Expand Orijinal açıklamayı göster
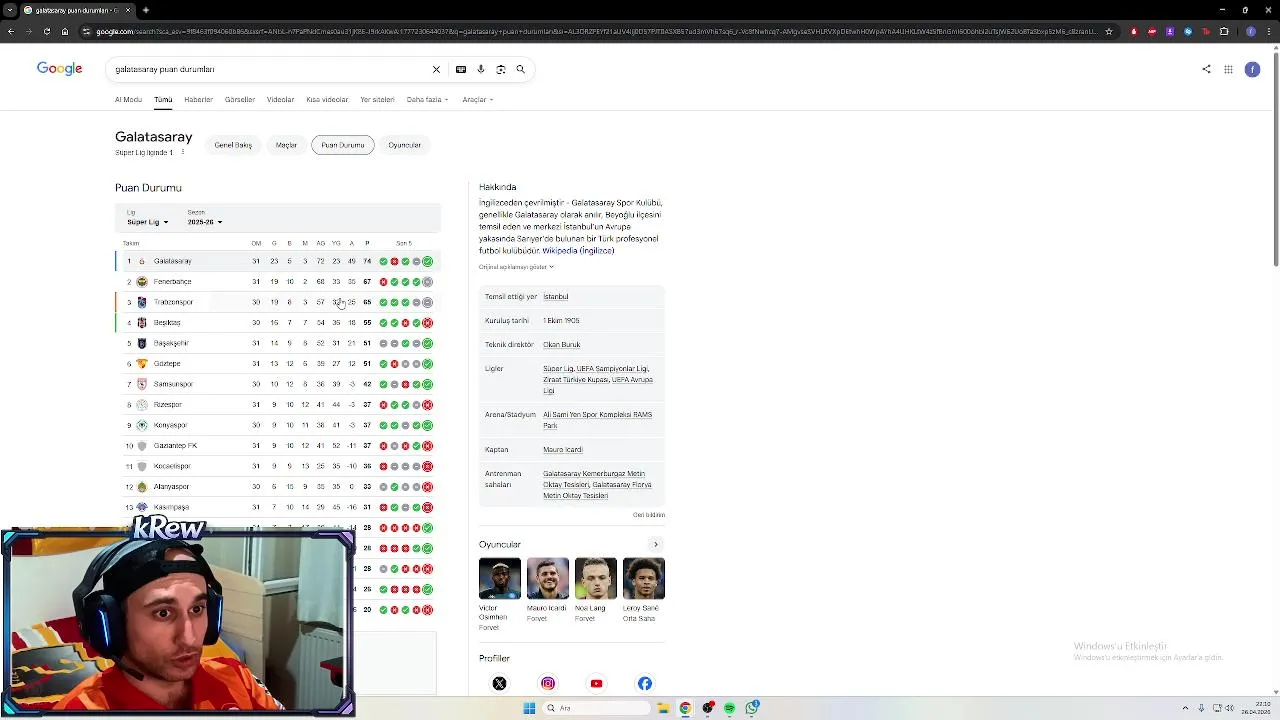This screenshot has height=720, width=1280. coord(516,267)
